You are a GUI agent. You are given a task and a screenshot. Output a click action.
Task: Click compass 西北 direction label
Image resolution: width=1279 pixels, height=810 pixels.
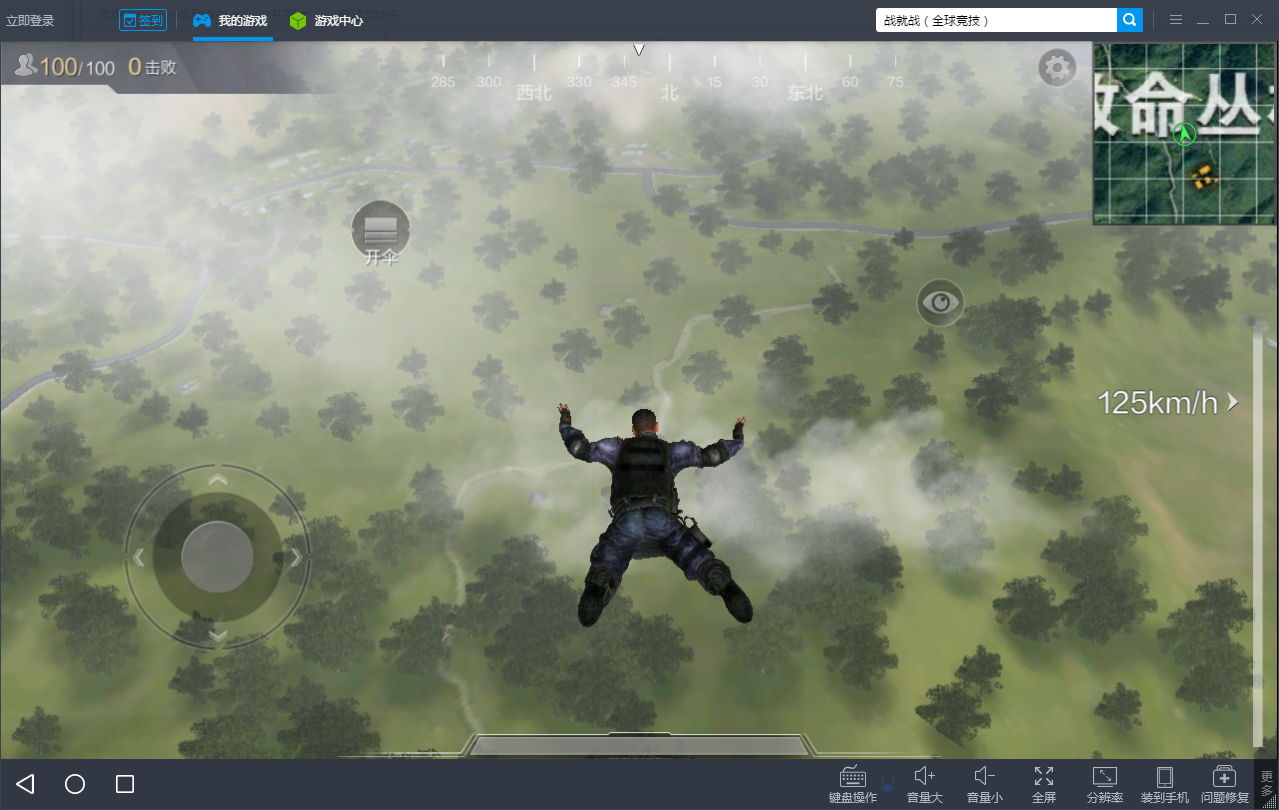point(534,93)
